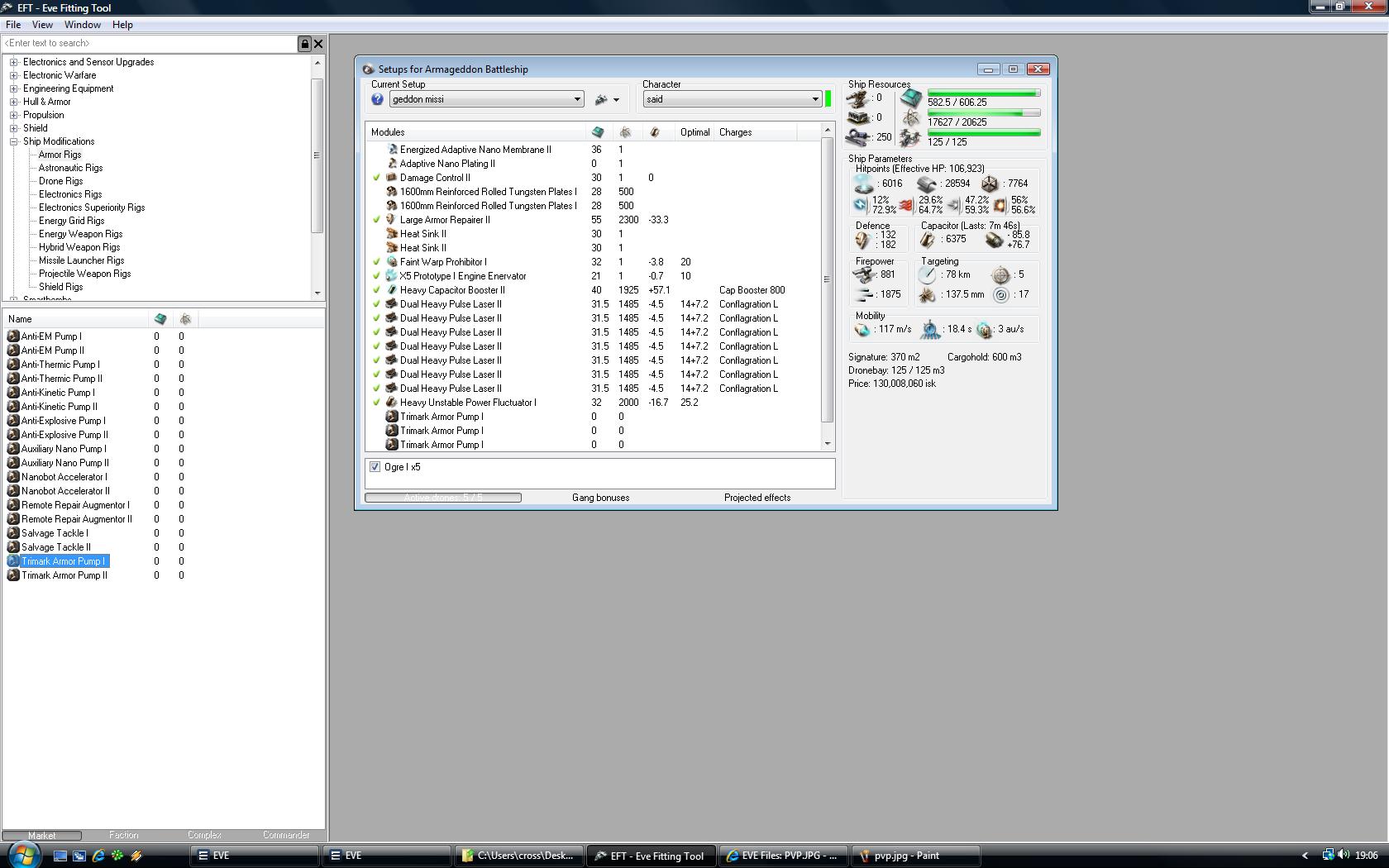
Task: Select Armor Rigs in the category tree
Action: [60, 155]
